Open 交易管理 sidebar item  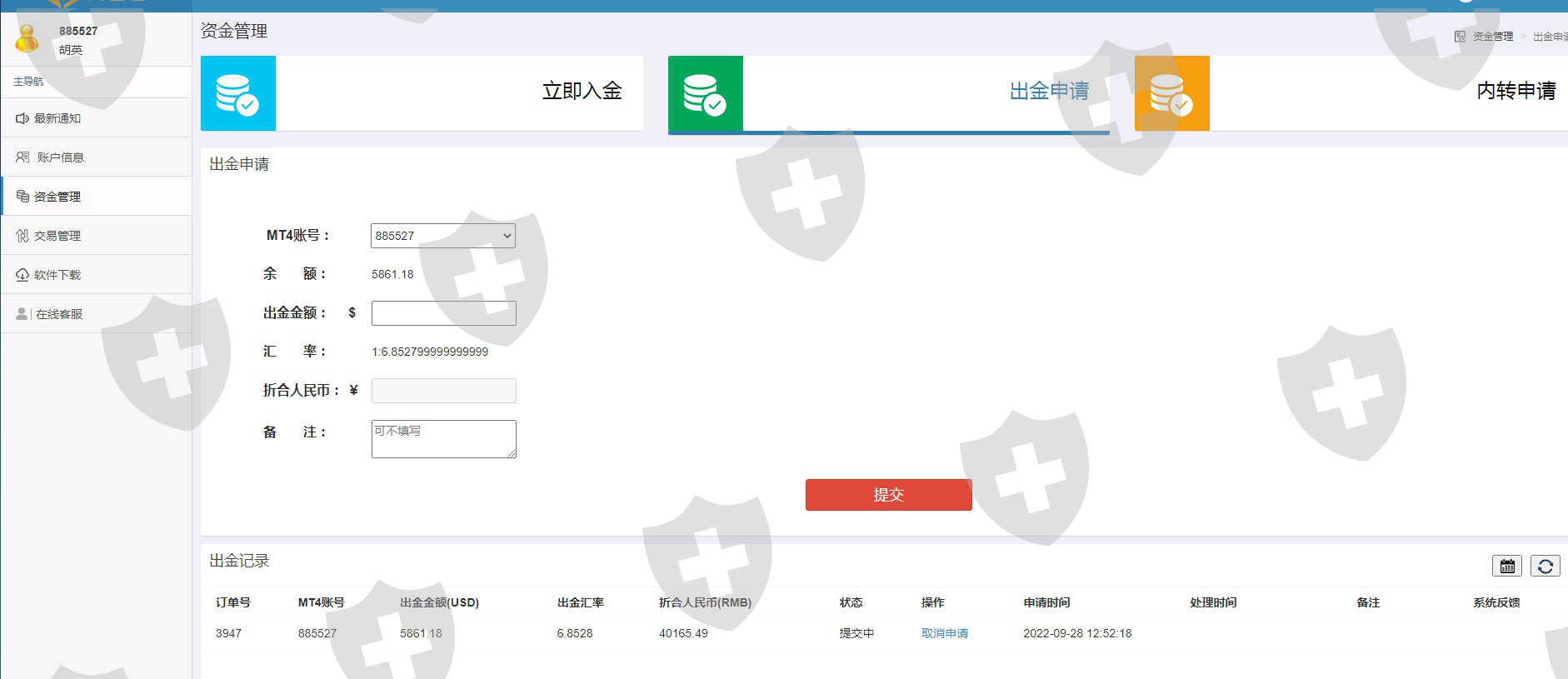pos(57,236)
